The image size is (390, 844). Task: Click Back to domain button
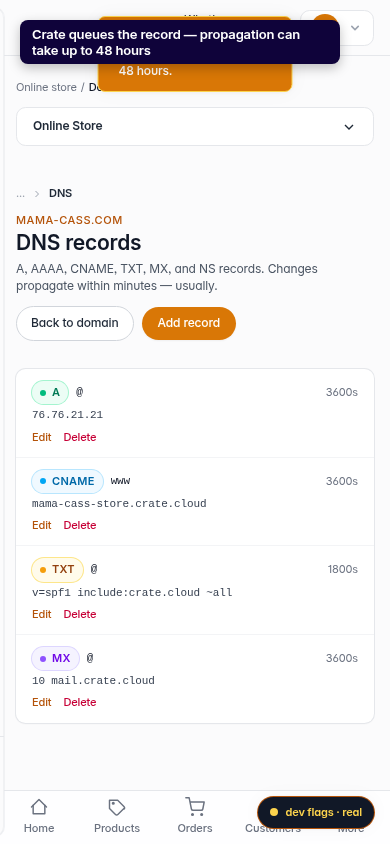click(75, 323)
